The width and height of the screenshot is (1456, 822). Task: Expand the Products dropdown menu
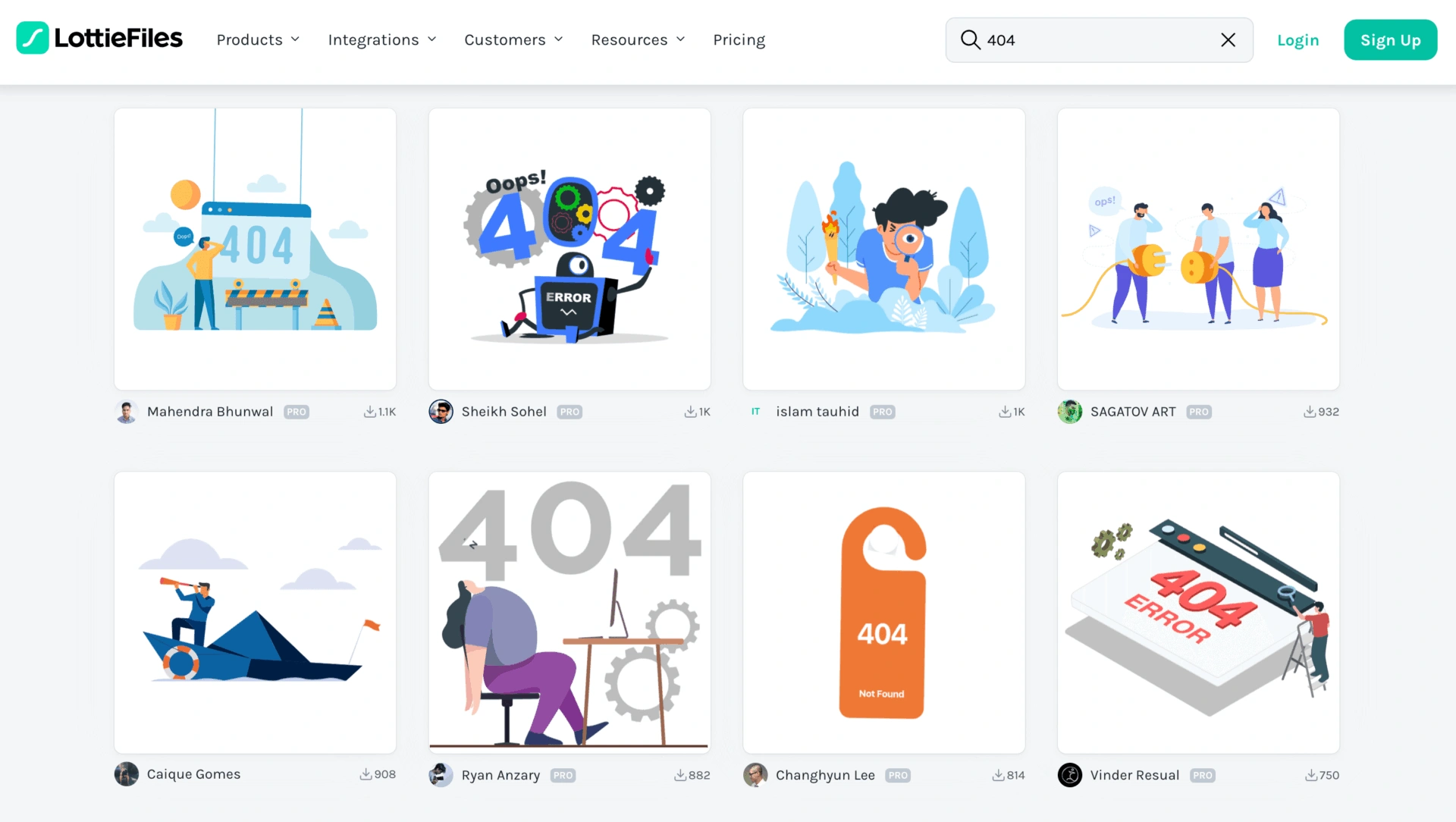coord(258,39)
